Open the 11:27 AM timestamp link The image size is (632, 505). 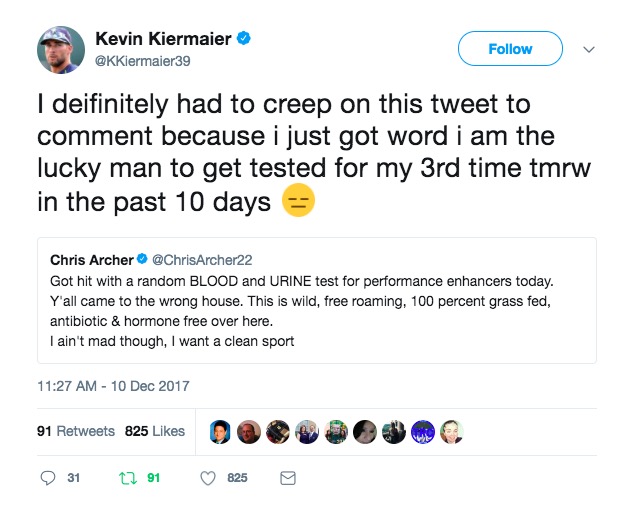tap(112, 386)
